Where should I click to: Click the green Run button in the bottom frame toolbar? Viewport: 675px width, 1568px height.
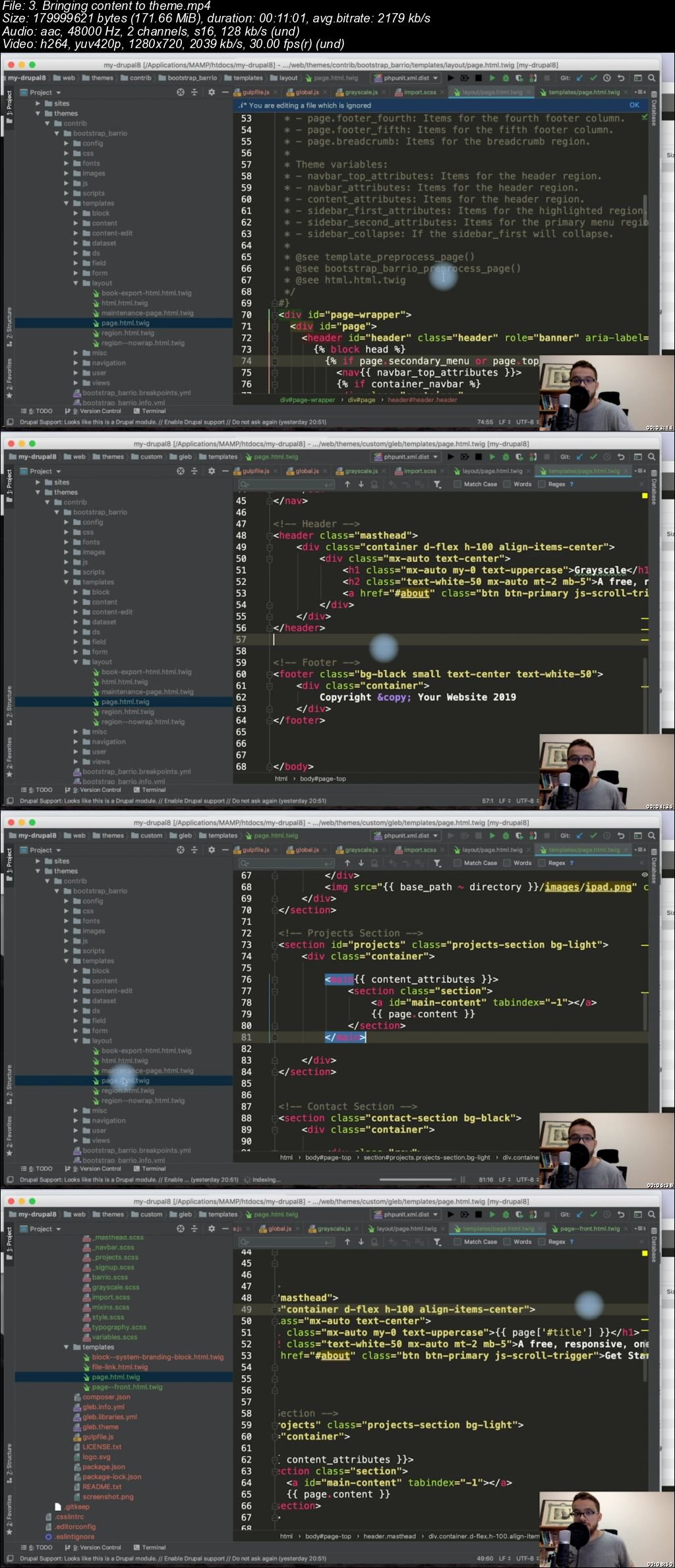tap(492, 1214)
